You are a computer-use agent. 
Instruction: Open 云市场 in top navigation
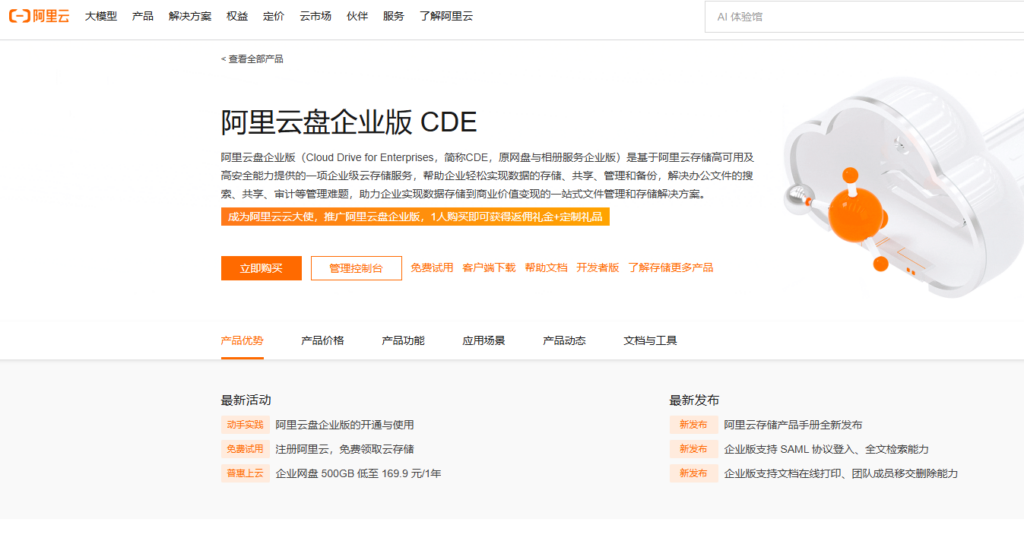[x=315, y=16]
